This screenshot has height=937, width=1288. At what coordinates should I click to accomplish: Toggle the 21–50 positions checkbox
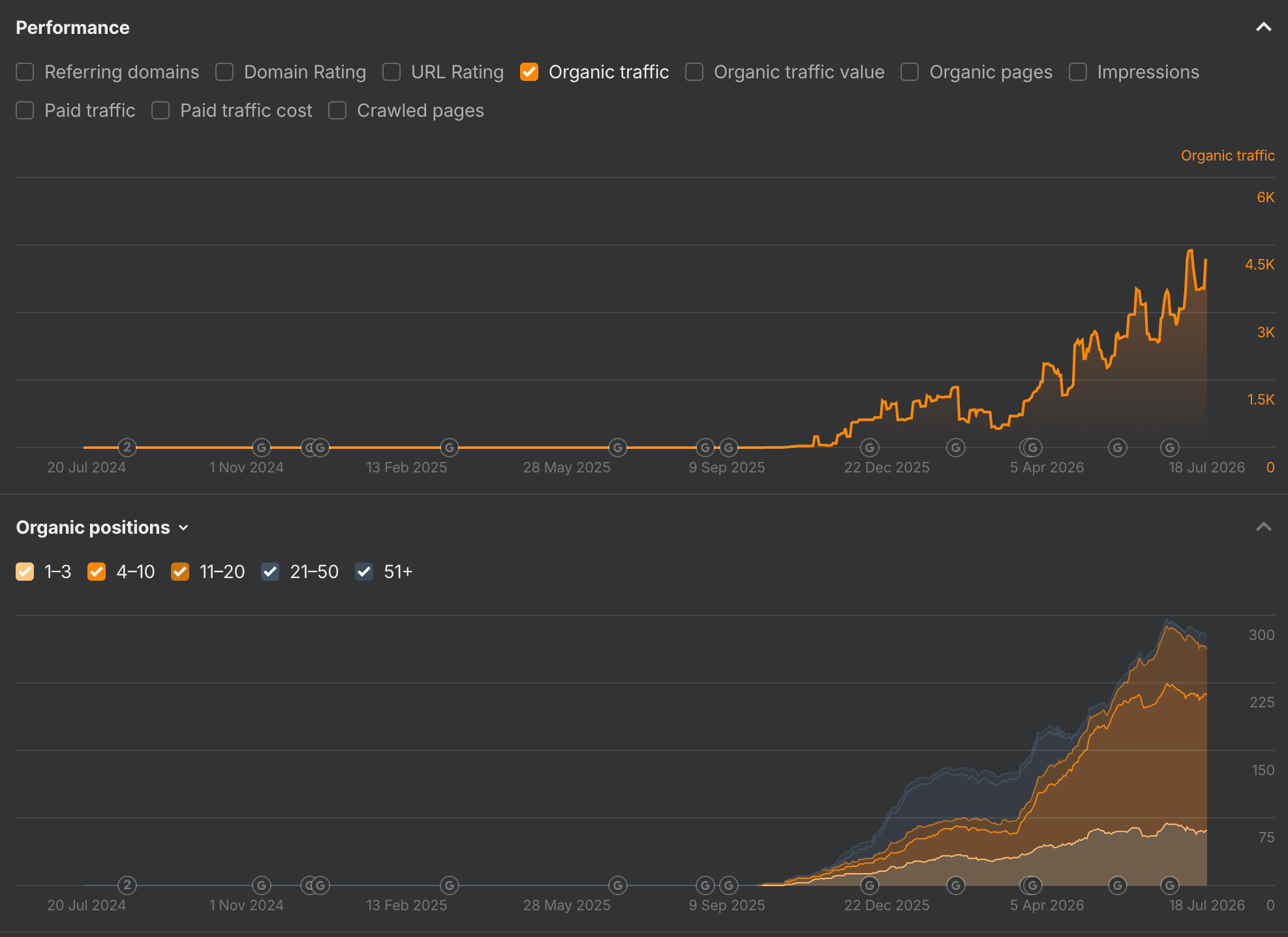click(x=270, y=572)
